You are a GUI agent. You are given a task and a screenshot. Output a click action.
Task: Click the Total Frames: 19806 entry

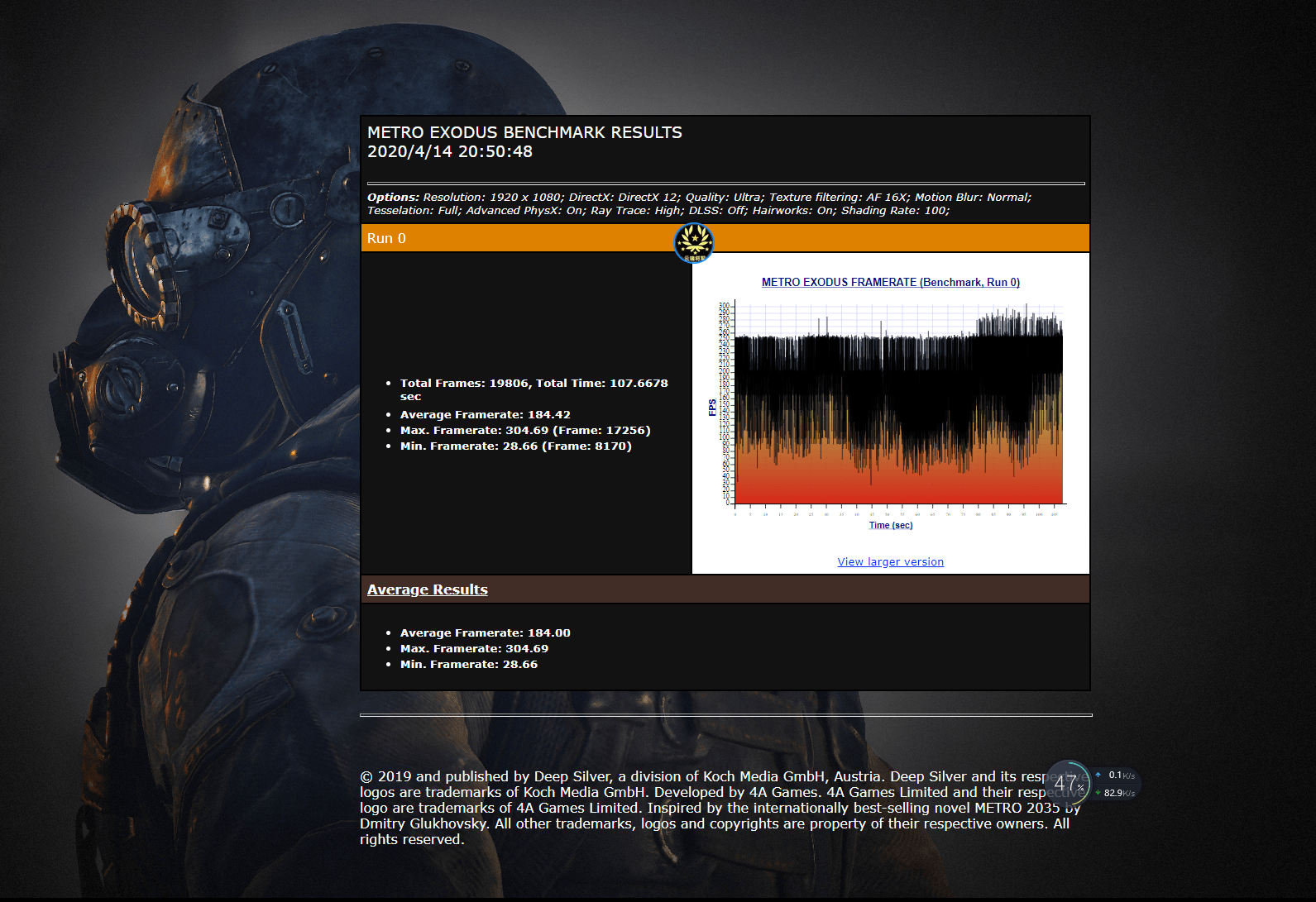point(534,389)
